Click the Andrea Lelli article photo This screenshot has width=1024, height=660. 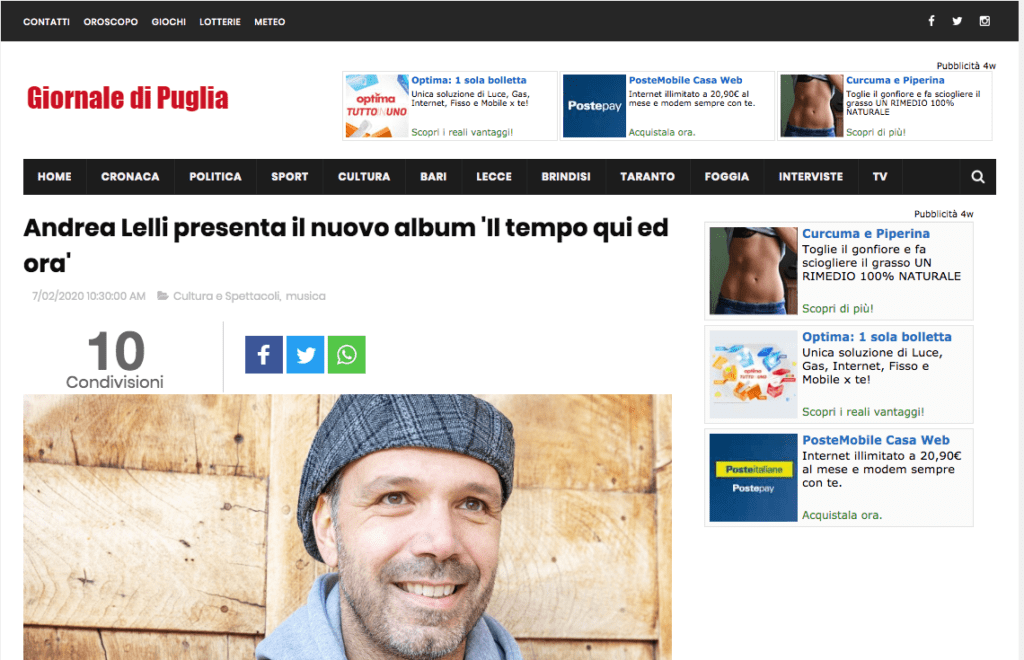tap(347, 527)
